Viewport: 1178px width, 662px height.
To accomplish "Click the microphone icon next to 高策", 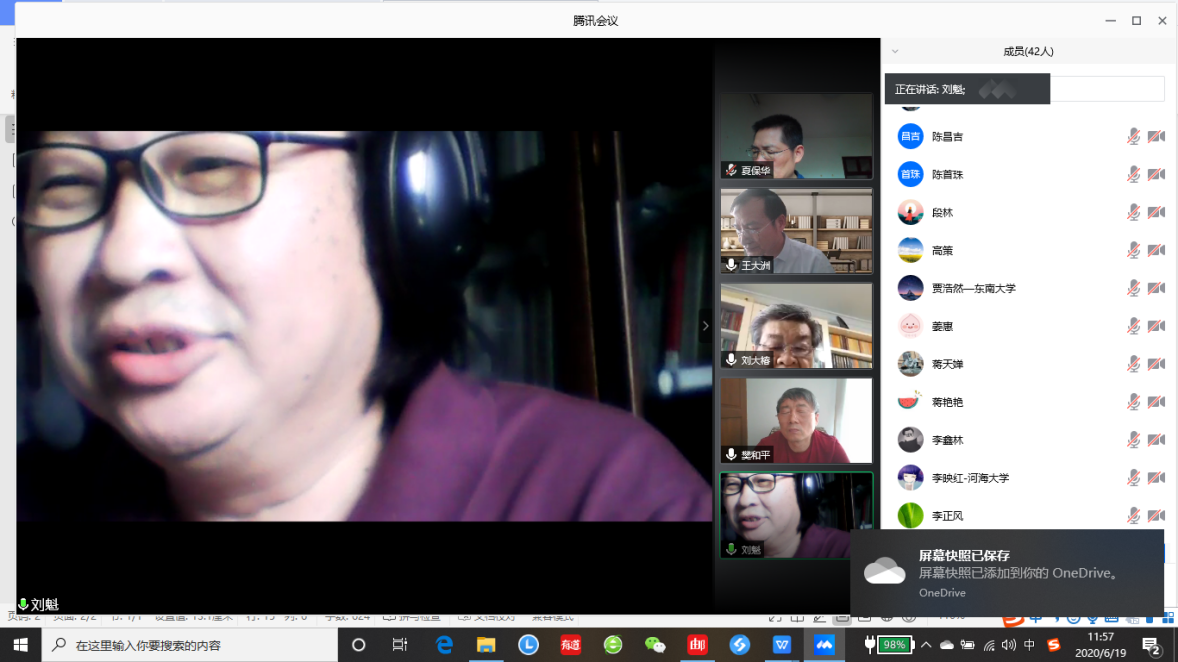I will tap(1133, 250).
